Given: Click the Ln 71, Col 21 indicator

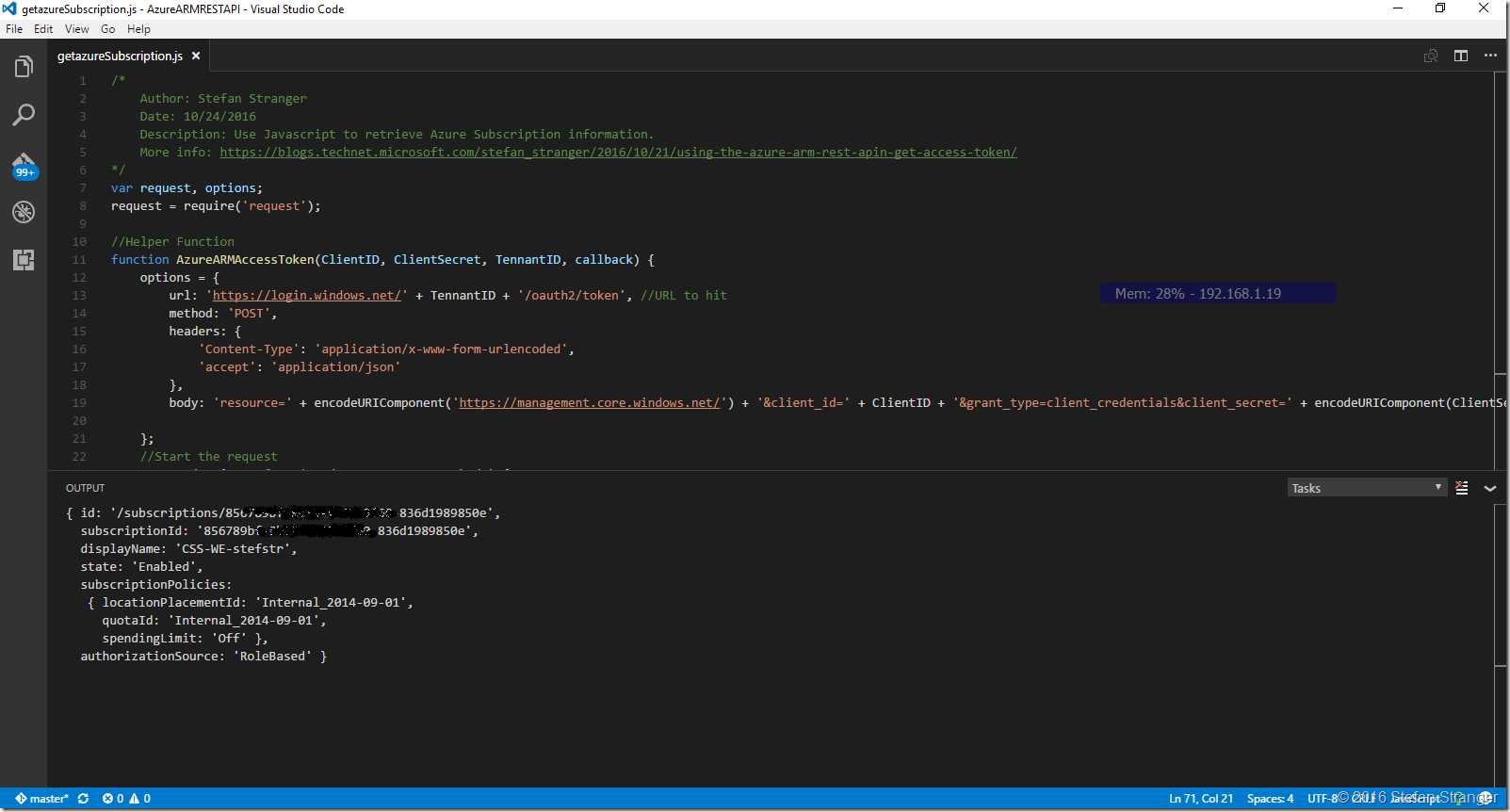Looking at the screenshot, I should pos(1201,799).
